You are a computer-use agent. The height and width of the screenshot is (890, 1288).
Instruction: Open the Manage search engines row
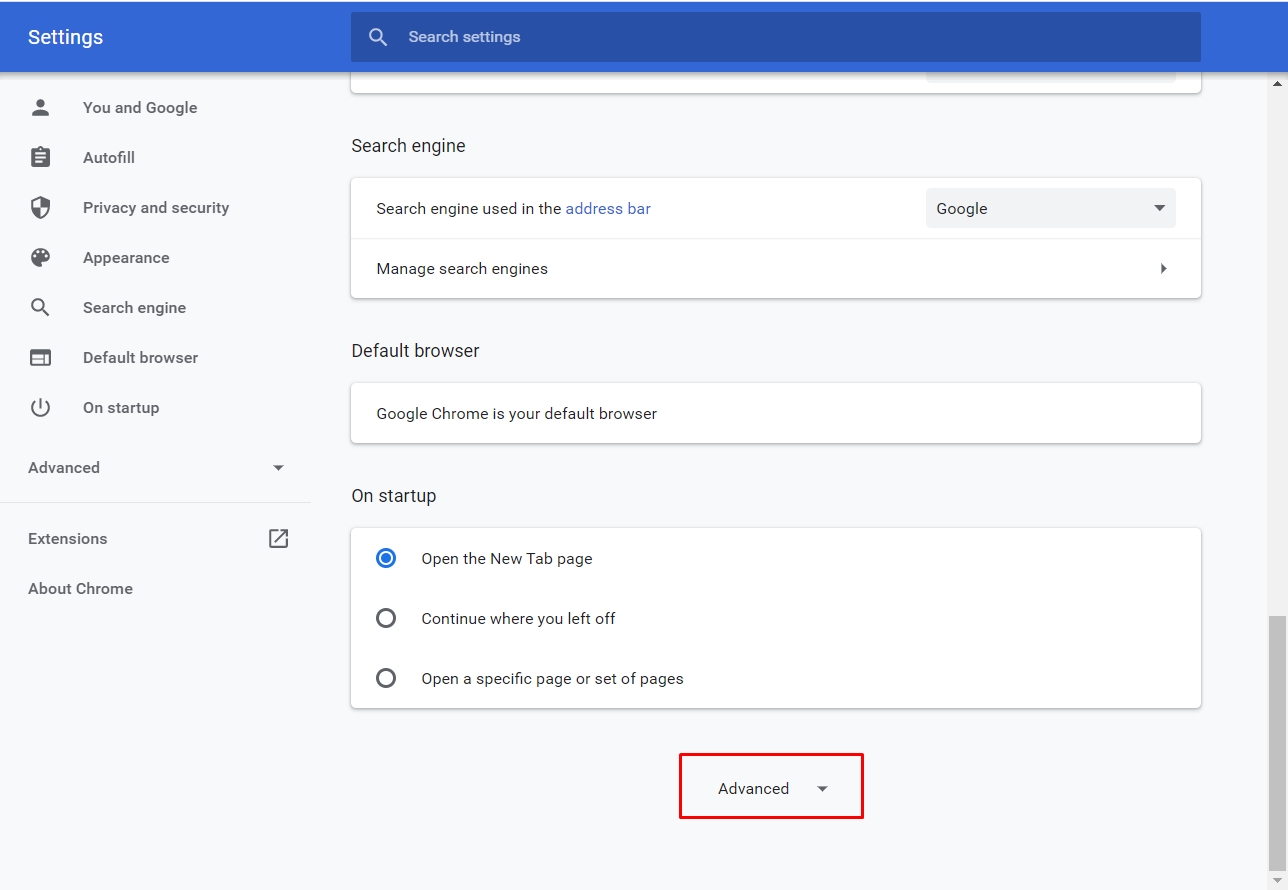776,268
